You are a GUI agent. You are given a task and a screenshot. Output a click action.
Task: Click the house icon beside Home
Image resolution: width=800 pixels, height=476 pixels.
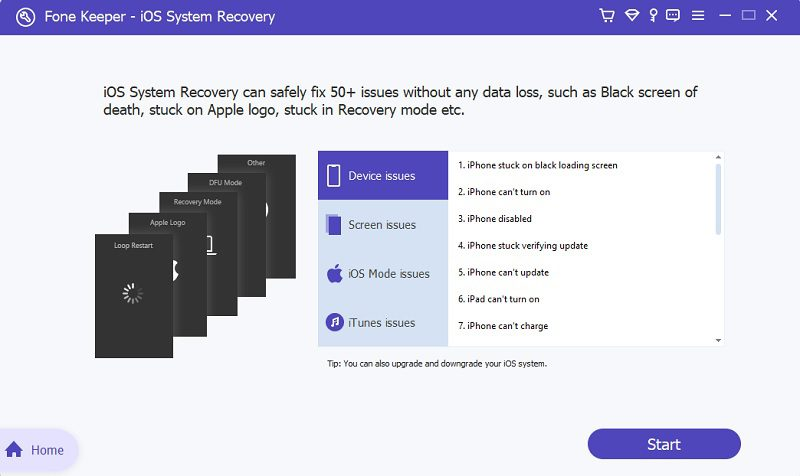point(15,450)
